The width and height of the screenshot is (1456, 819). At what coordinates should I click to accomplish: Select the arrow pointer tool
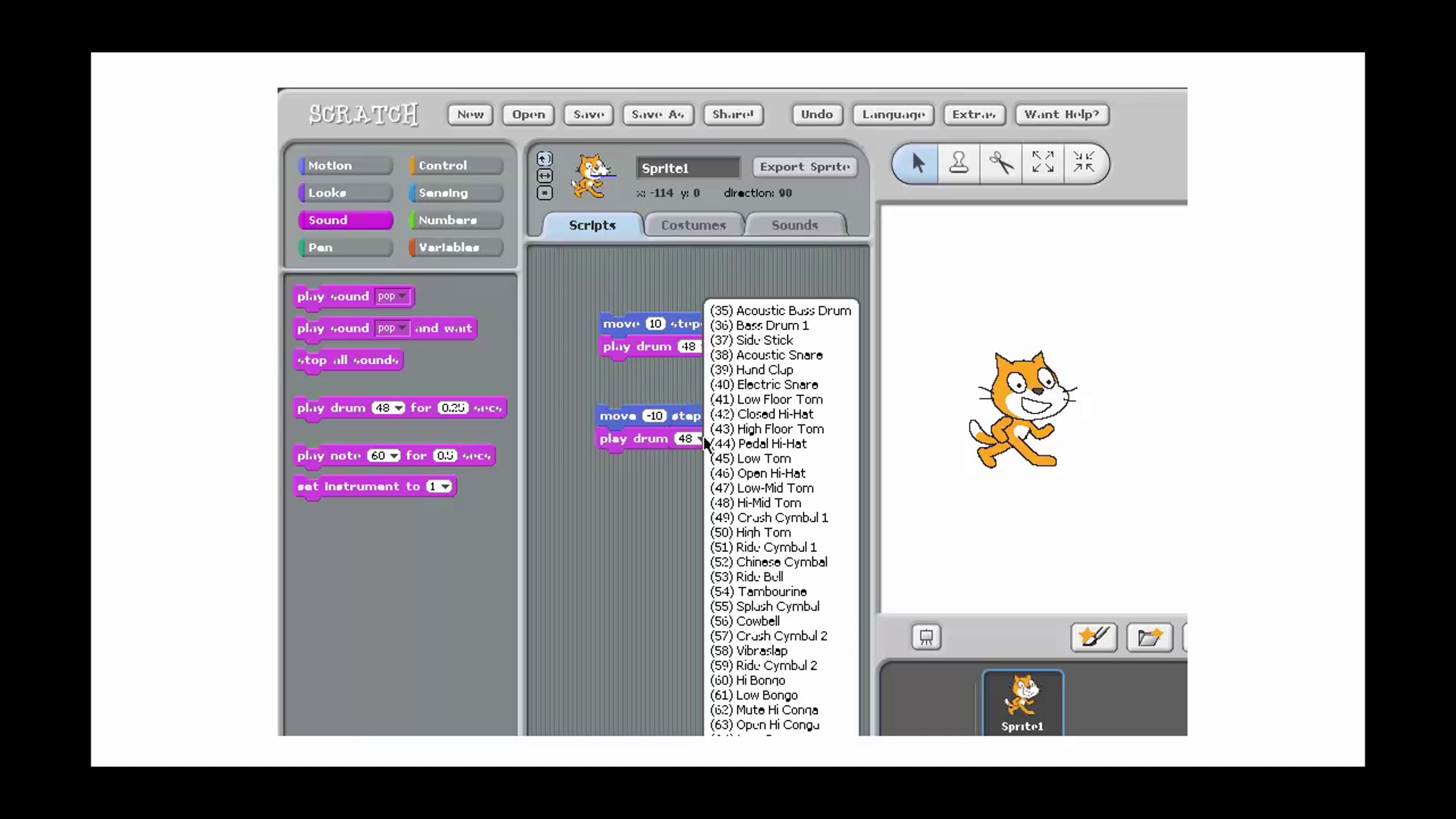917,163
